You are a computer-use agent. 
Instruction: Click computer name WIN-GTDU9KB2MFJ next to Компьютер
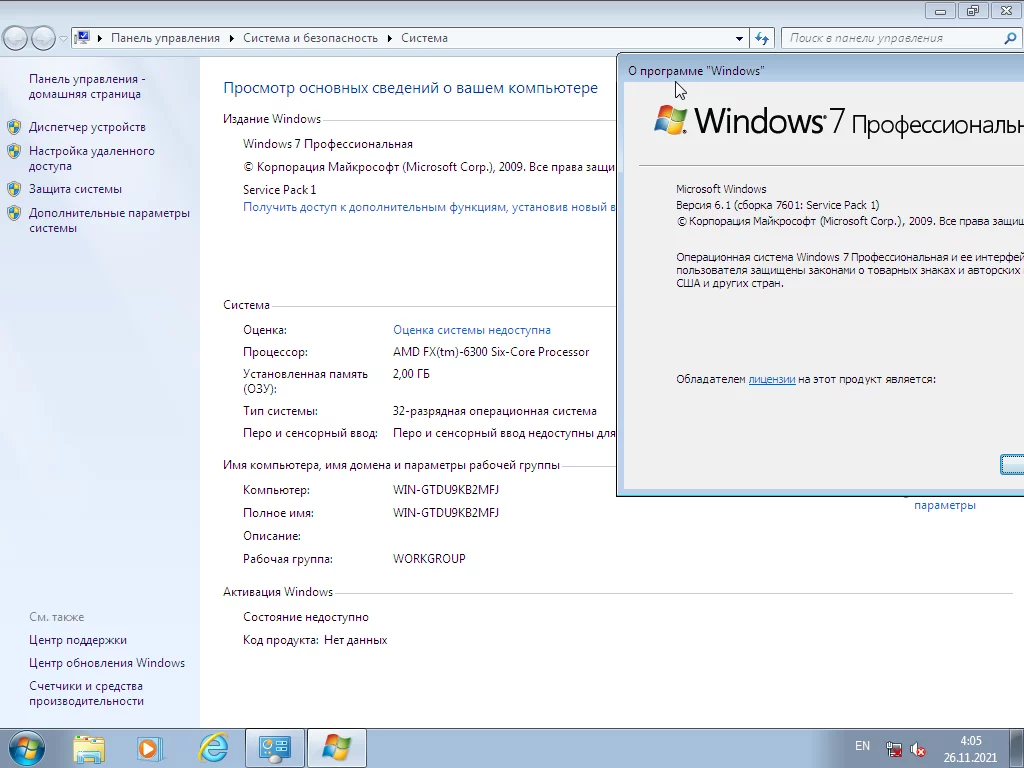coord(446,490)
